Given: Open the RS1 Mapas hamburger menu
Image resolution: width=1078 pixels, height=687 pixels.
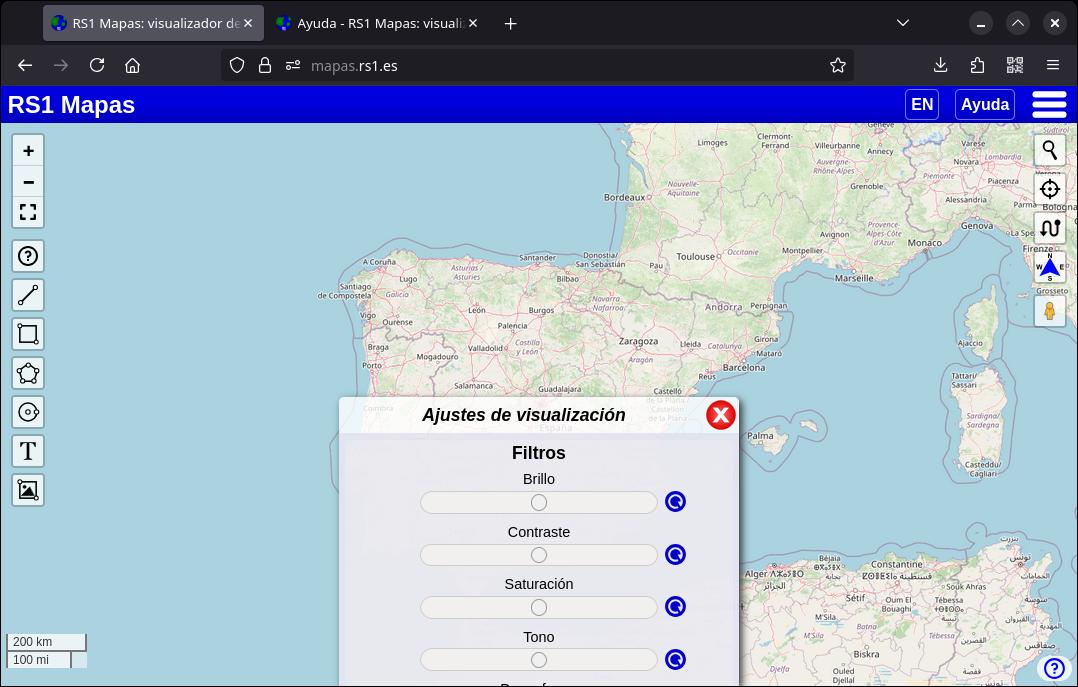Looking at the screenshot, I should point(1049,105).
